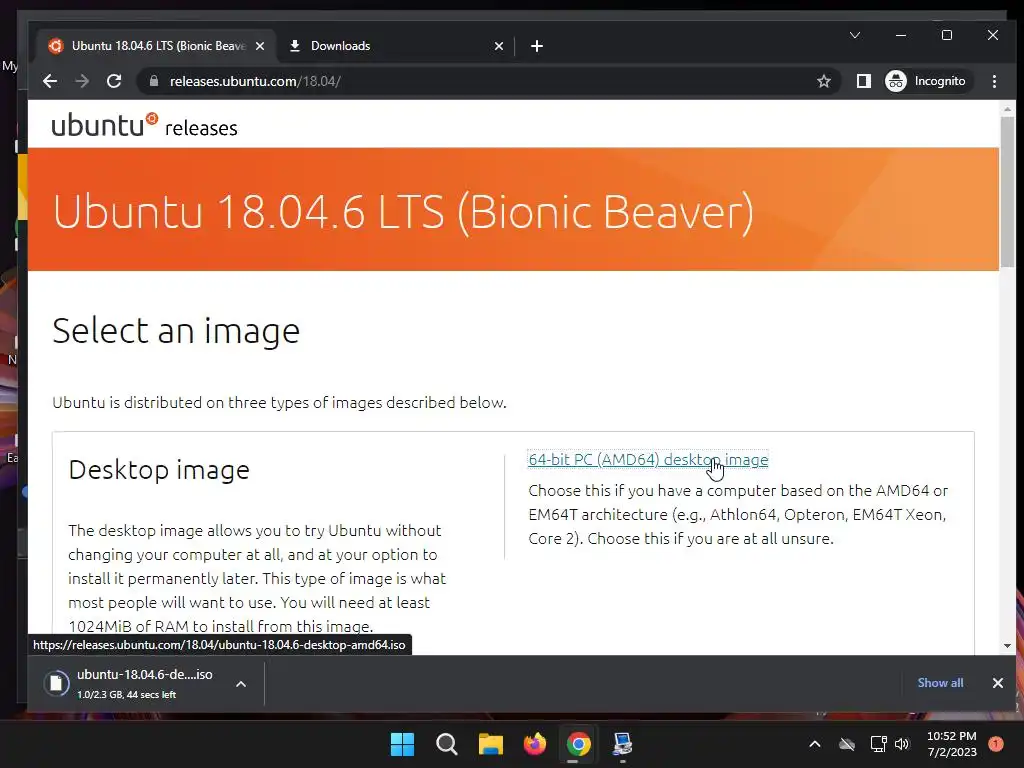Viewport: 1024px width, 768px height.
Task: Show hidden system tray icons
Action: click(x=814, y=744)
